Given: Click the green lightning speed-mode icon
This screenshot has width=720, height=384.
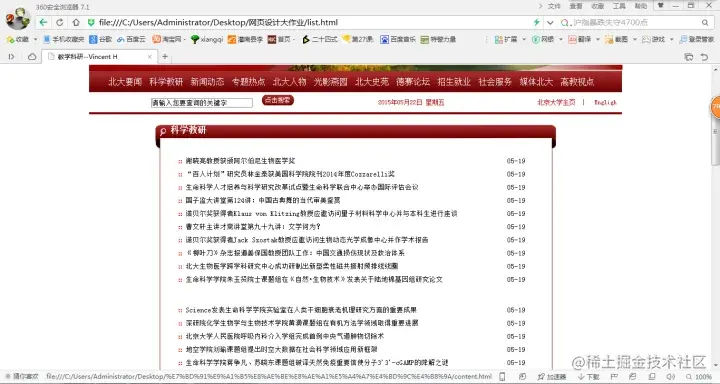Looking at the screenshot, I should (536, 22).
